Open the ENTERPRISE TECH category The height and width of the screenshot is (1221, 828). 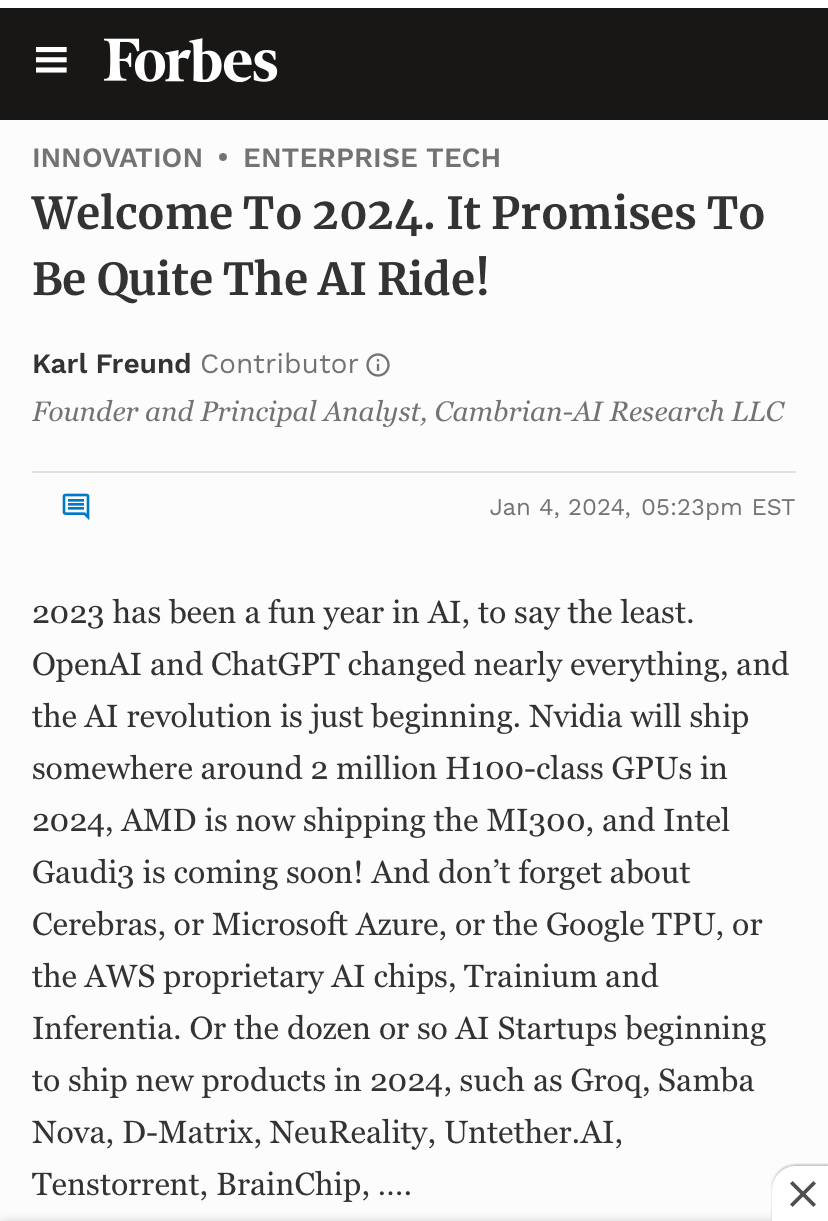(x=372, y=158)
